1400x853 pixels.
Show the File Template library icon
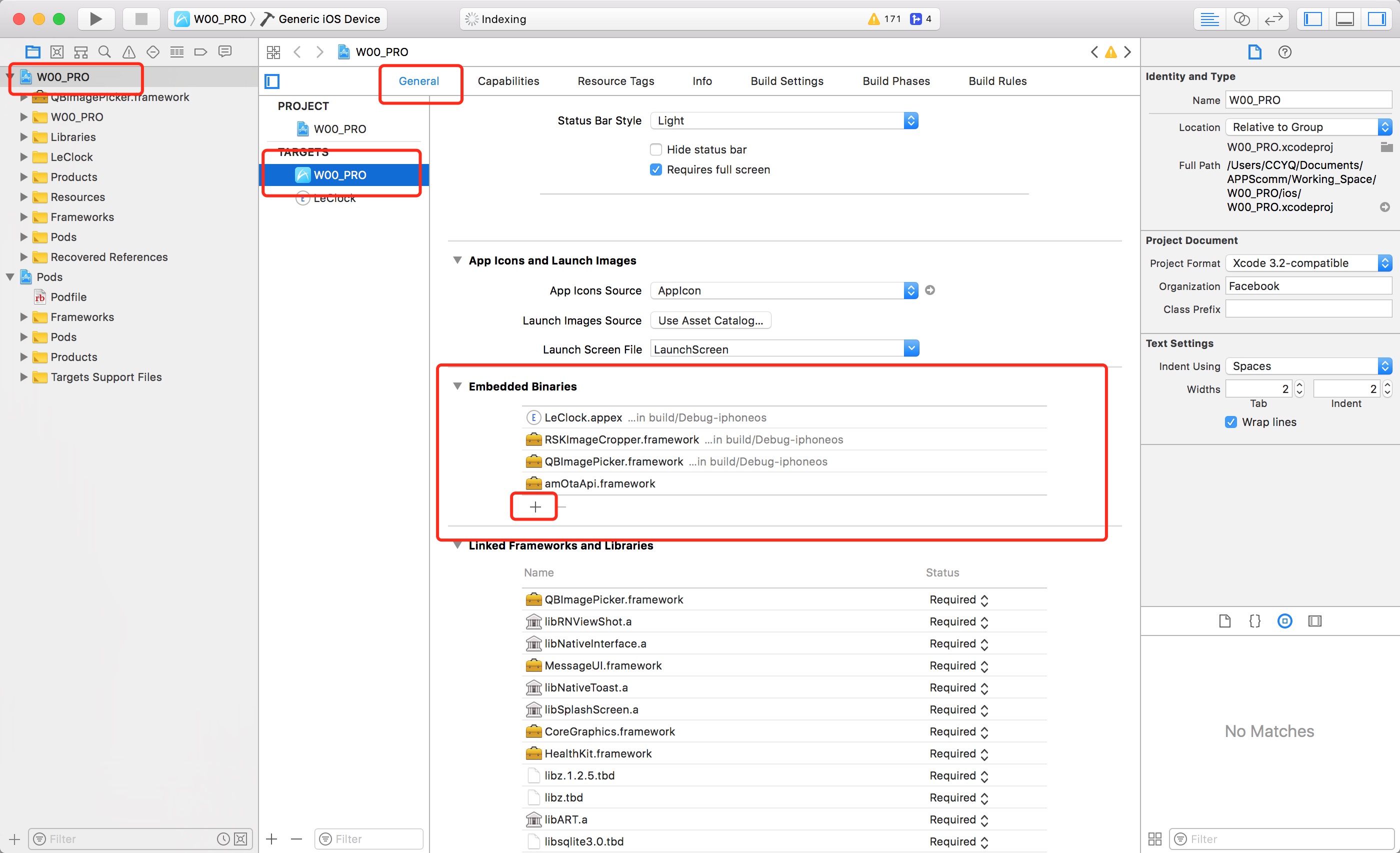(1224, 620)
